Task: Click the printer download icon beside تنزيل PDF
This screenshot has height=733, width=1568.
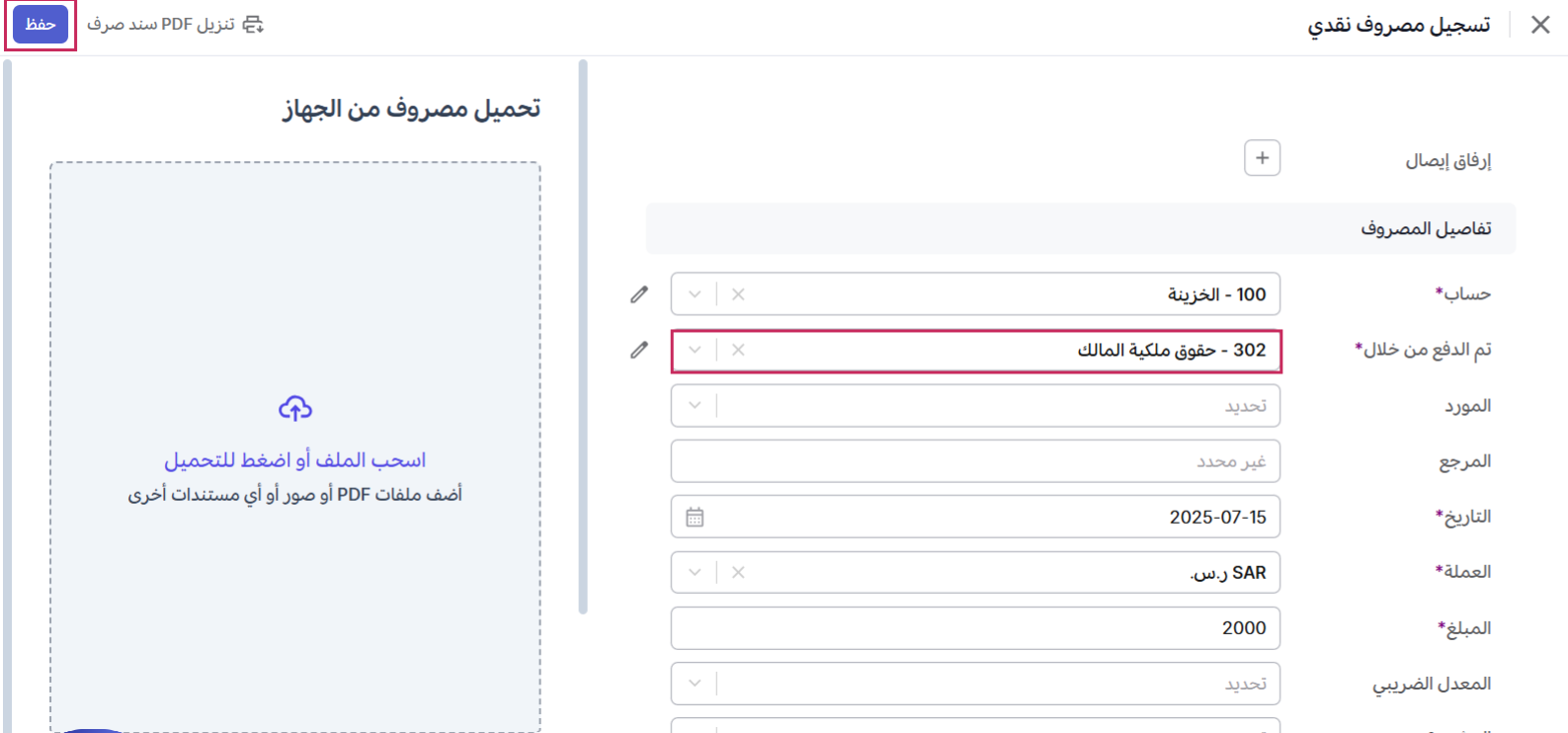Action: (254, 25)
